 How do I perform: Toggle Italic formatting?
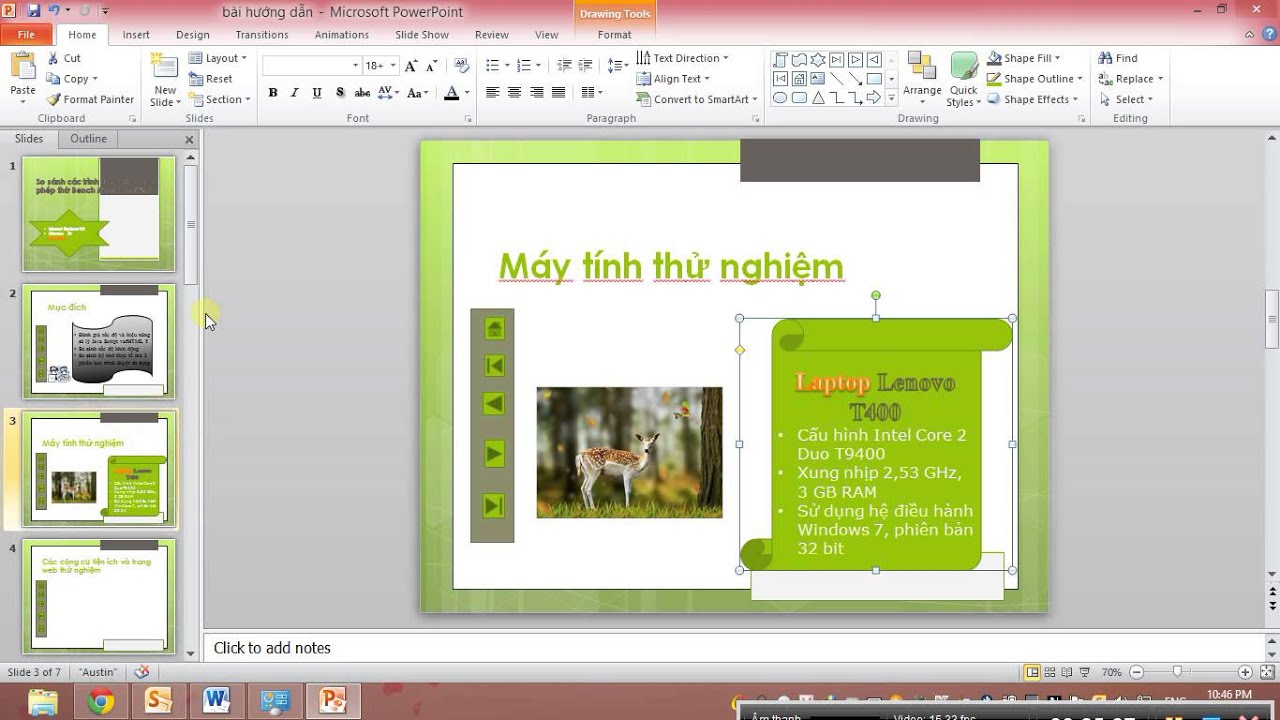click(295, 93)
